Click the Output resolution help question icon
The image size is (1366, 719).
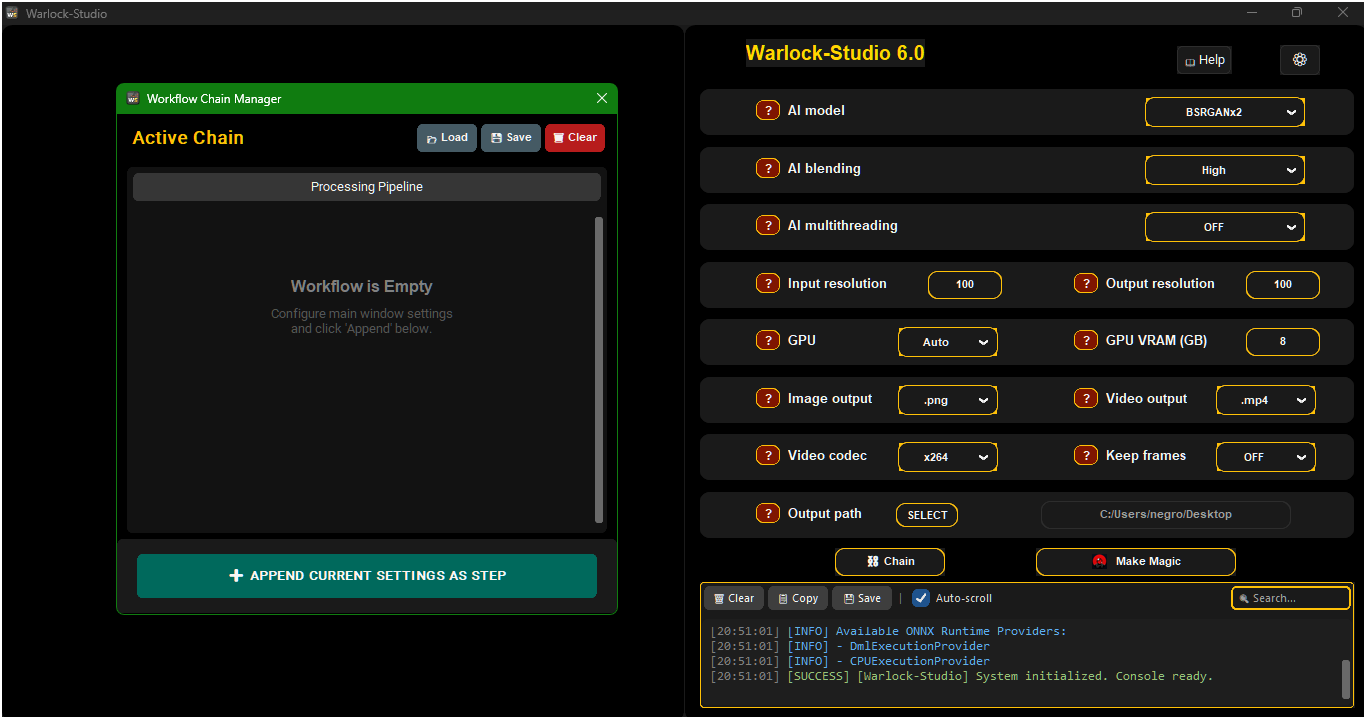point(1086,284)
